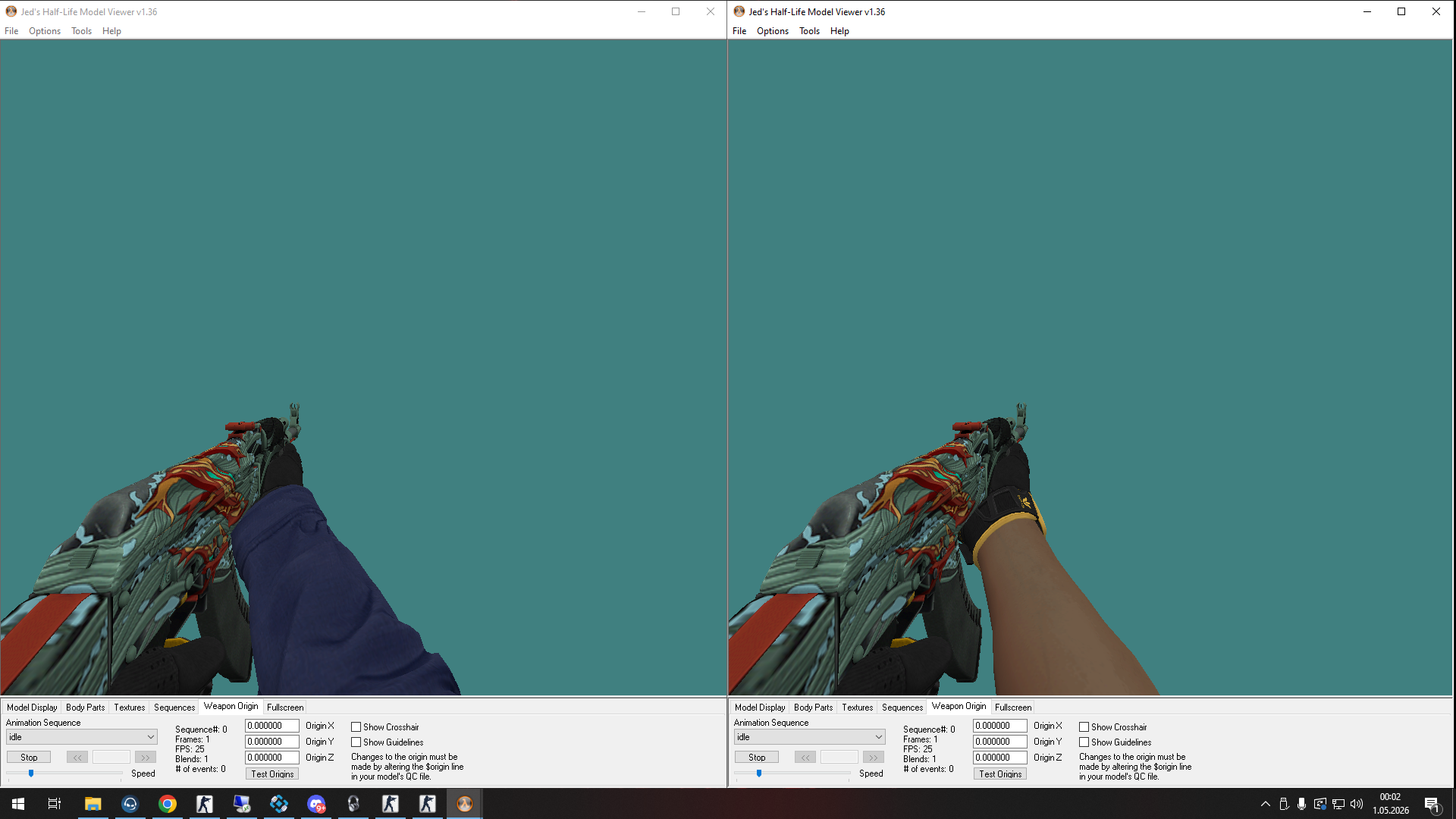Viewport: 1456px width, 819px height.
Task: Switch to Model Display tab in left window
Action: [32, 708]
